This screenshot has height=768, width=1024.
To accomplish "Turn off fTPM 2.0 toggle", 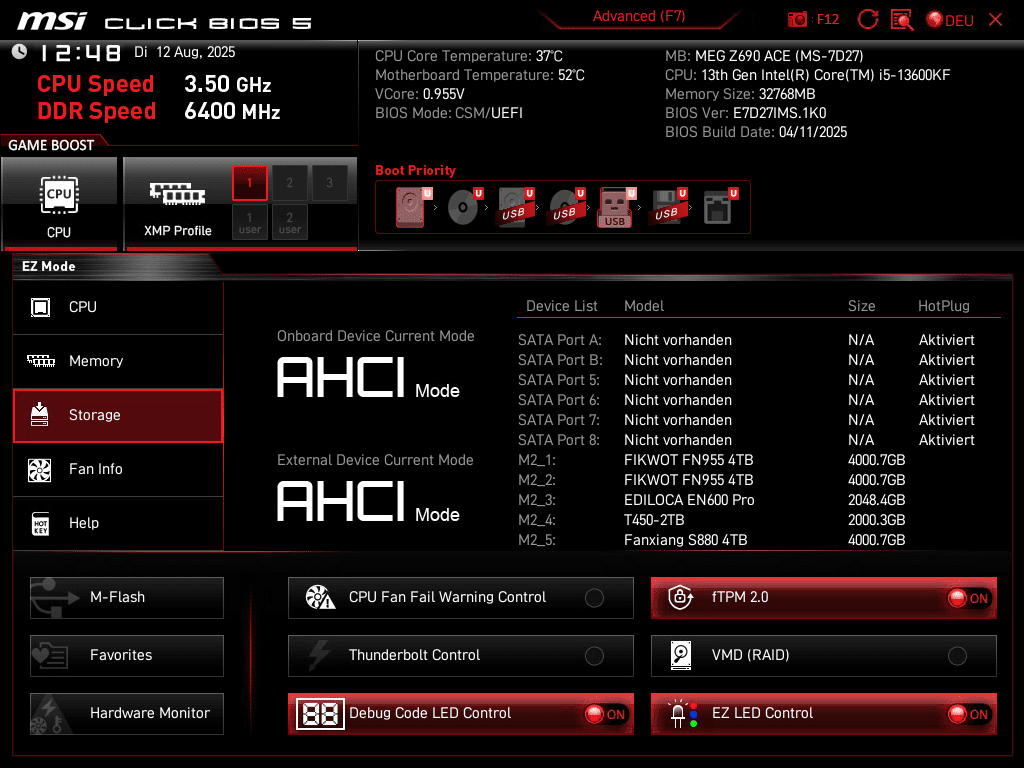I will pyautogui.click(x=969, y=598).
